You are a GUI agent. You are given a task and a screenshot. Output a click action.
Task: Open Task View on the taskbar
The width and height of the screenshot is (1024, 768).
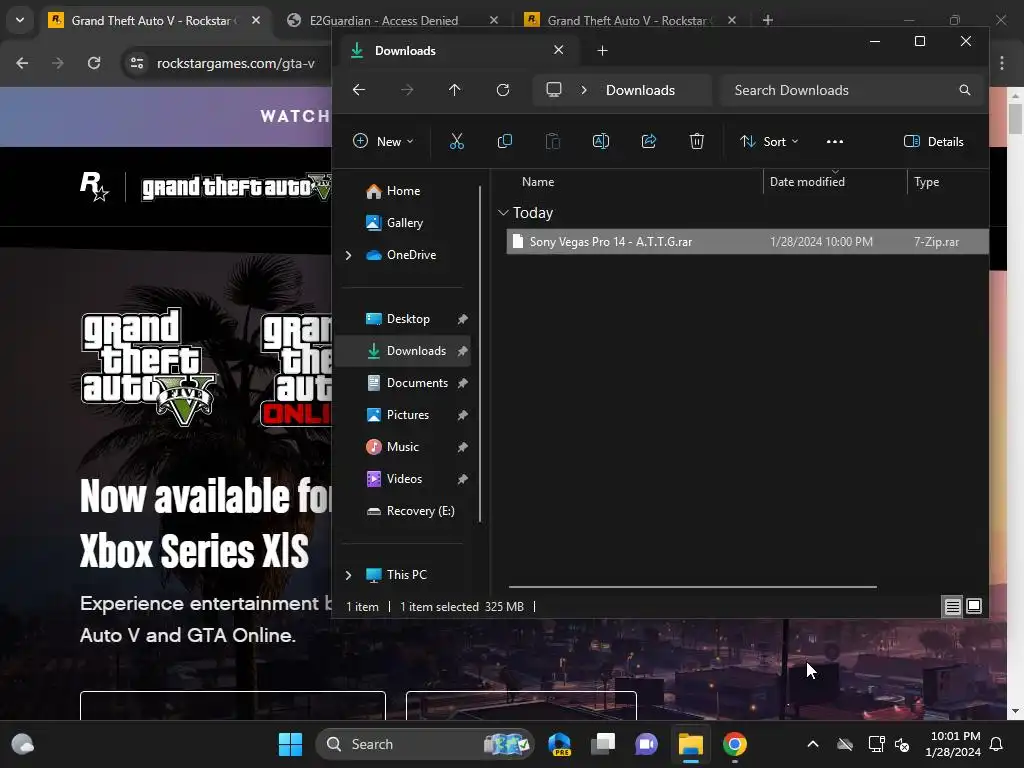(x=603, y=744)
